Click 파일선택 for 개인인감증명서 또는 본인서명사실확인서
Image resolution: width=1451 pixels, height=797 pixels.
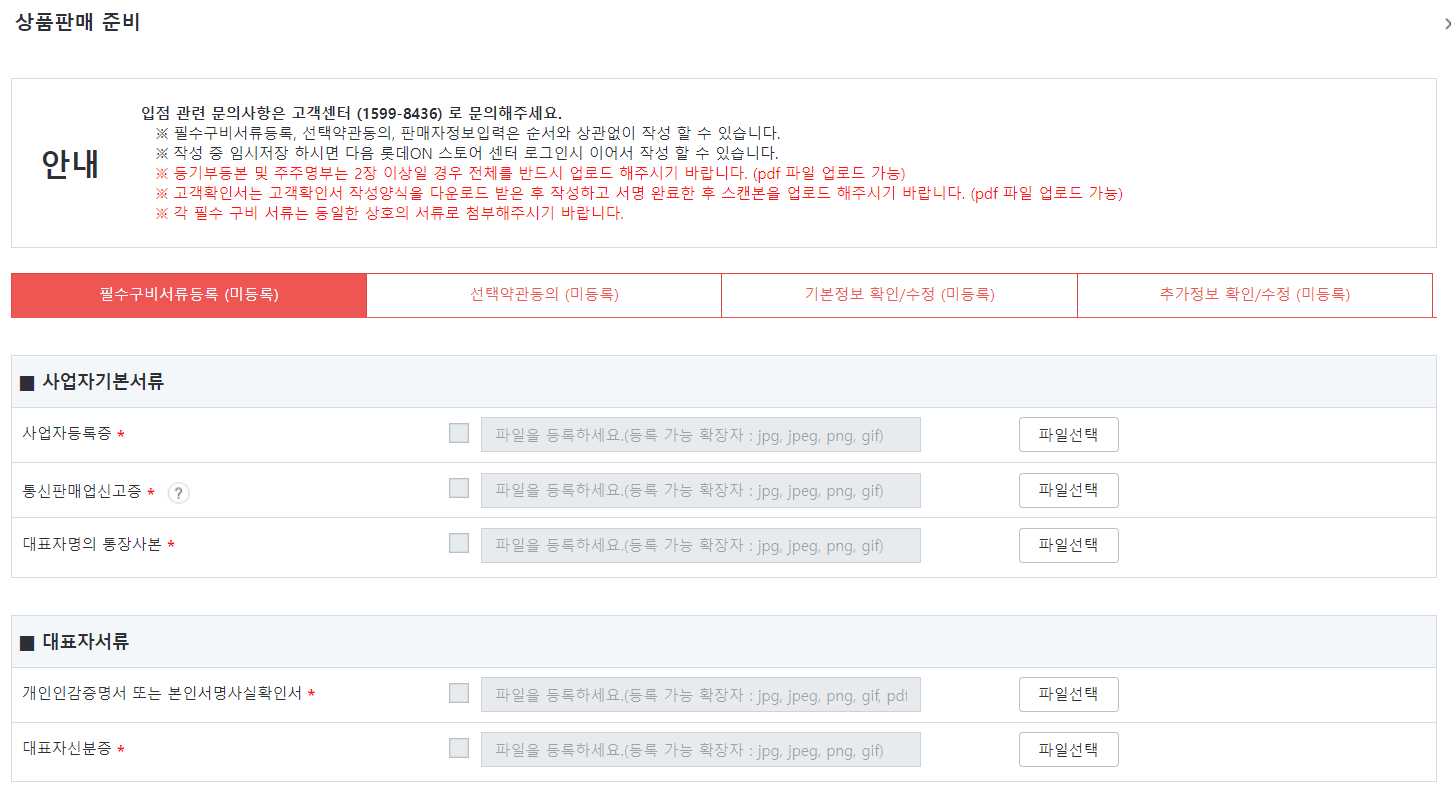pos(1068,695)
